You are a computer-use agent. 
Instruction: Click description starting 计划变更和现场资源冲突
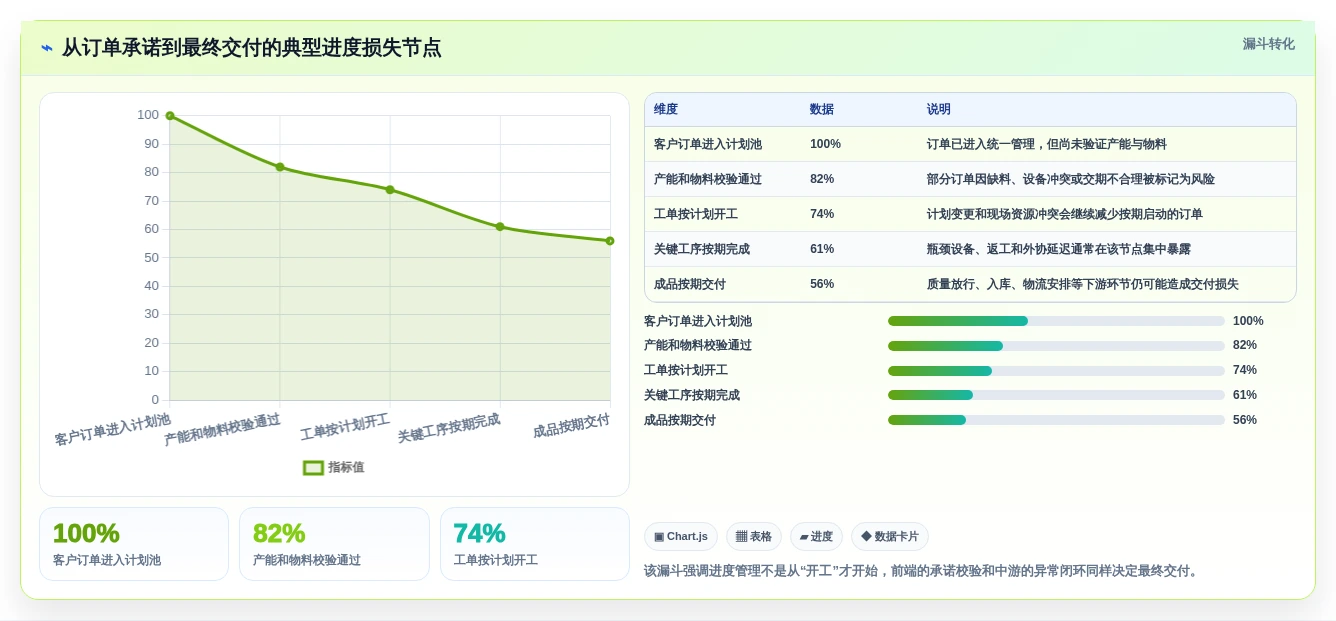1065,215
